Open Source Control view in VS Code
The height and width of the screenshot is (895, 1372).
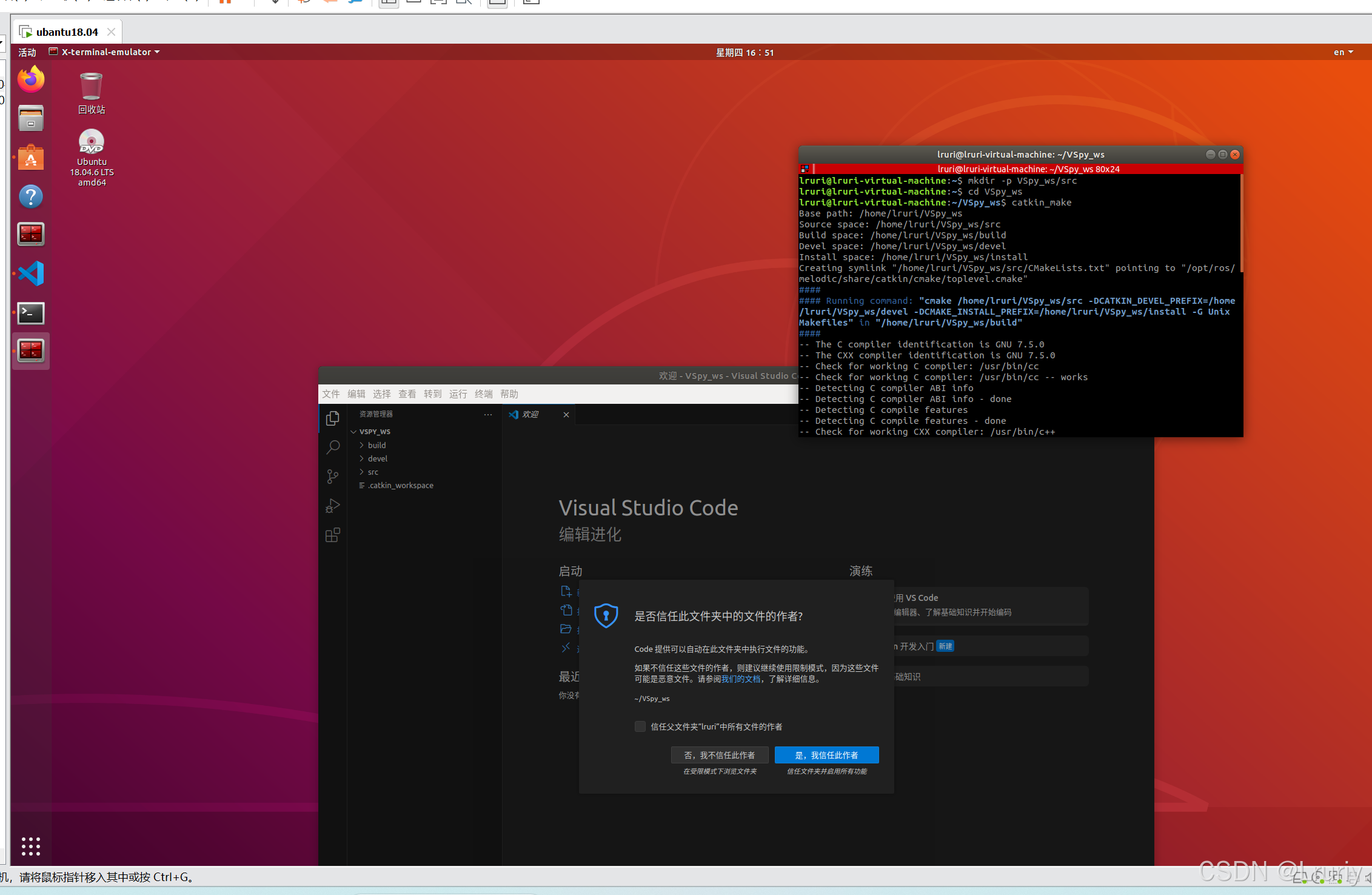point(333,477)
